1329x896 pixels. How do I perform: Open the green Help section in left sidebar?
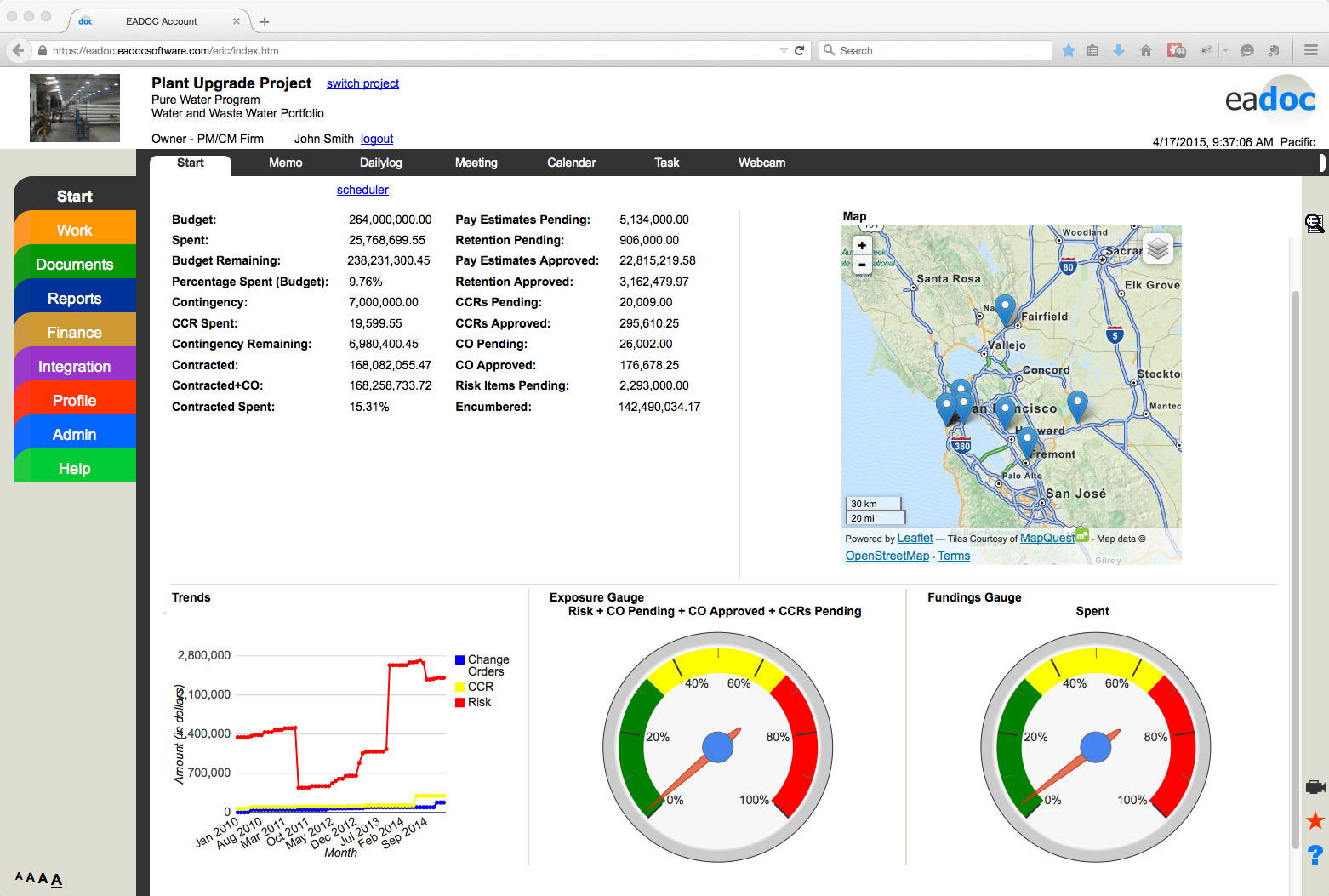(75, 468)
